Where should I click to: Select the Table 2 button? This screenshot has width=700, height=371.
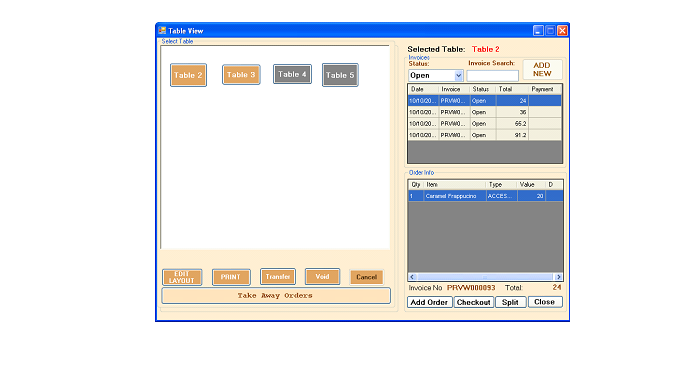188,75
